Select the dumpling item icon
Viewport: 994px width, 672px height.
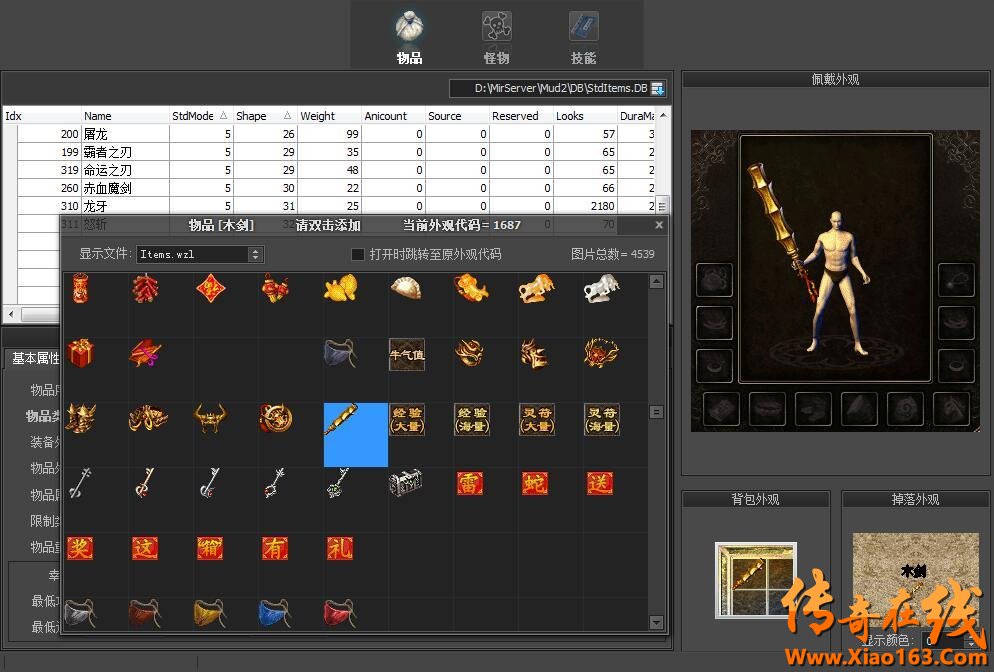pos(406,288)
